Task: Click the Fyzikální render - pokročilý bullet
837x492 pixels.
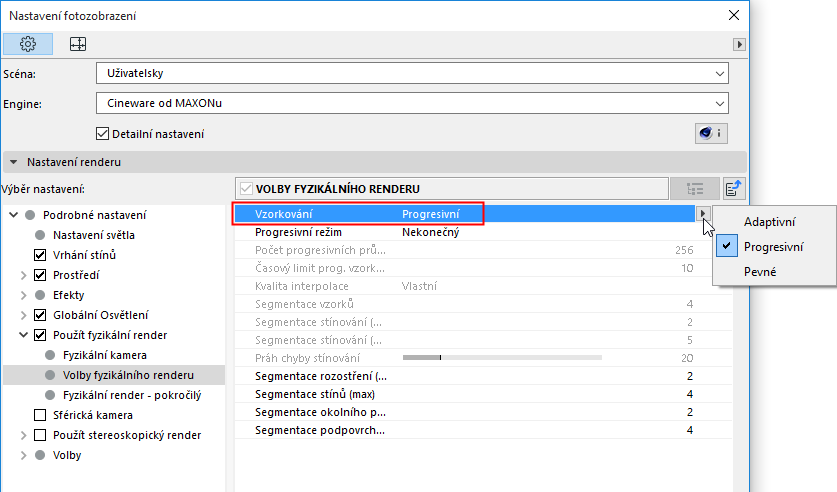Action: click(50, 395)
